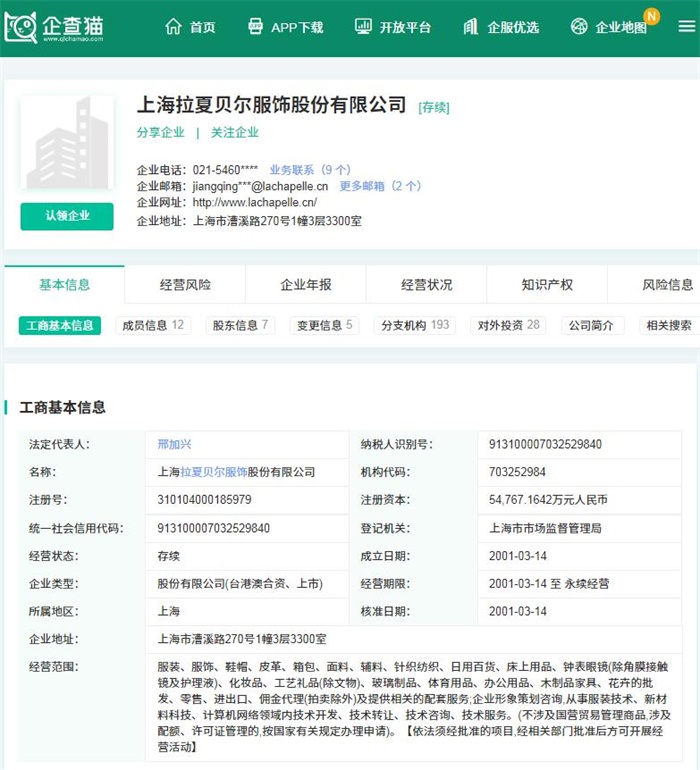This screenshot has height=770, width=700.
Task: Click company phone 021-5460****
Action: (225, 170)
